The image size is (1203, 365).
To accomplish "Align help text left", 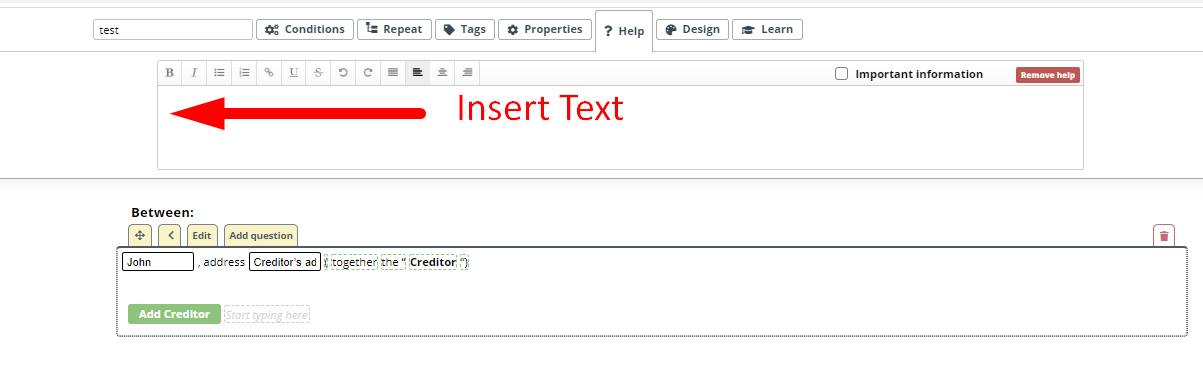I will click(x=417, y=73).
